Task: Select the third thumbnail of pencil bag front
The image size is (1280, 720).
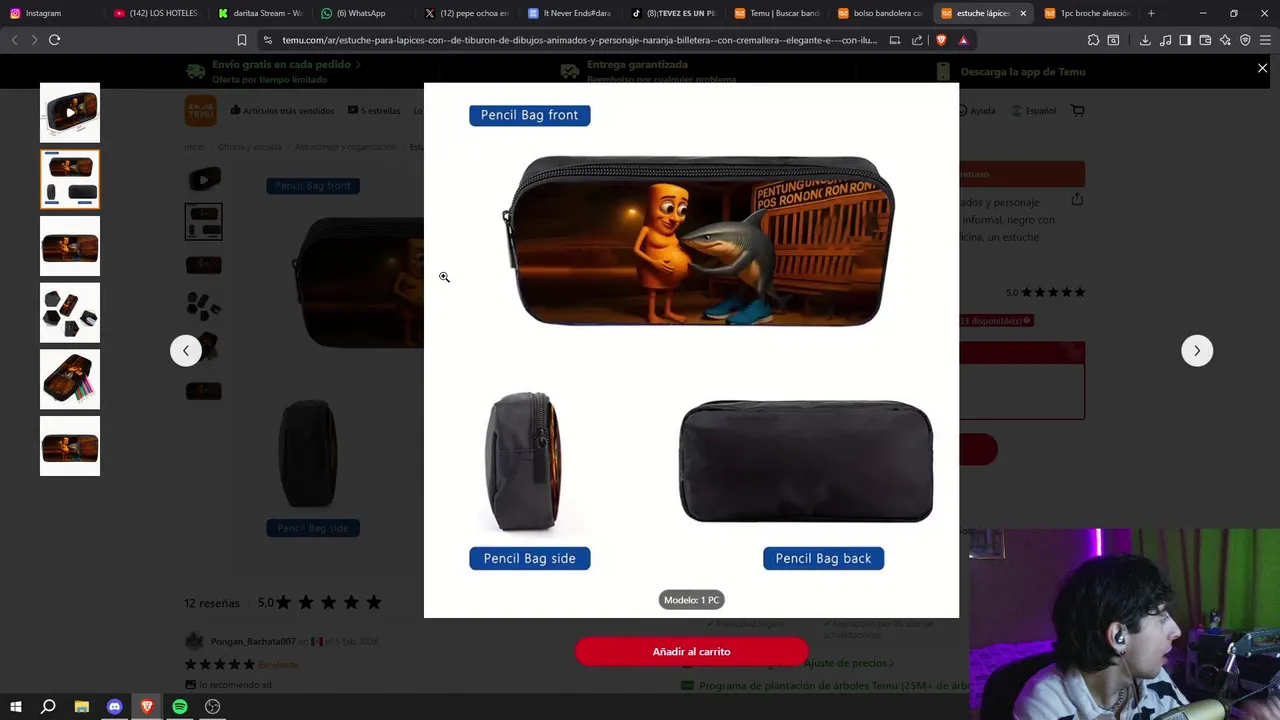Action: [x=70, y=246]
